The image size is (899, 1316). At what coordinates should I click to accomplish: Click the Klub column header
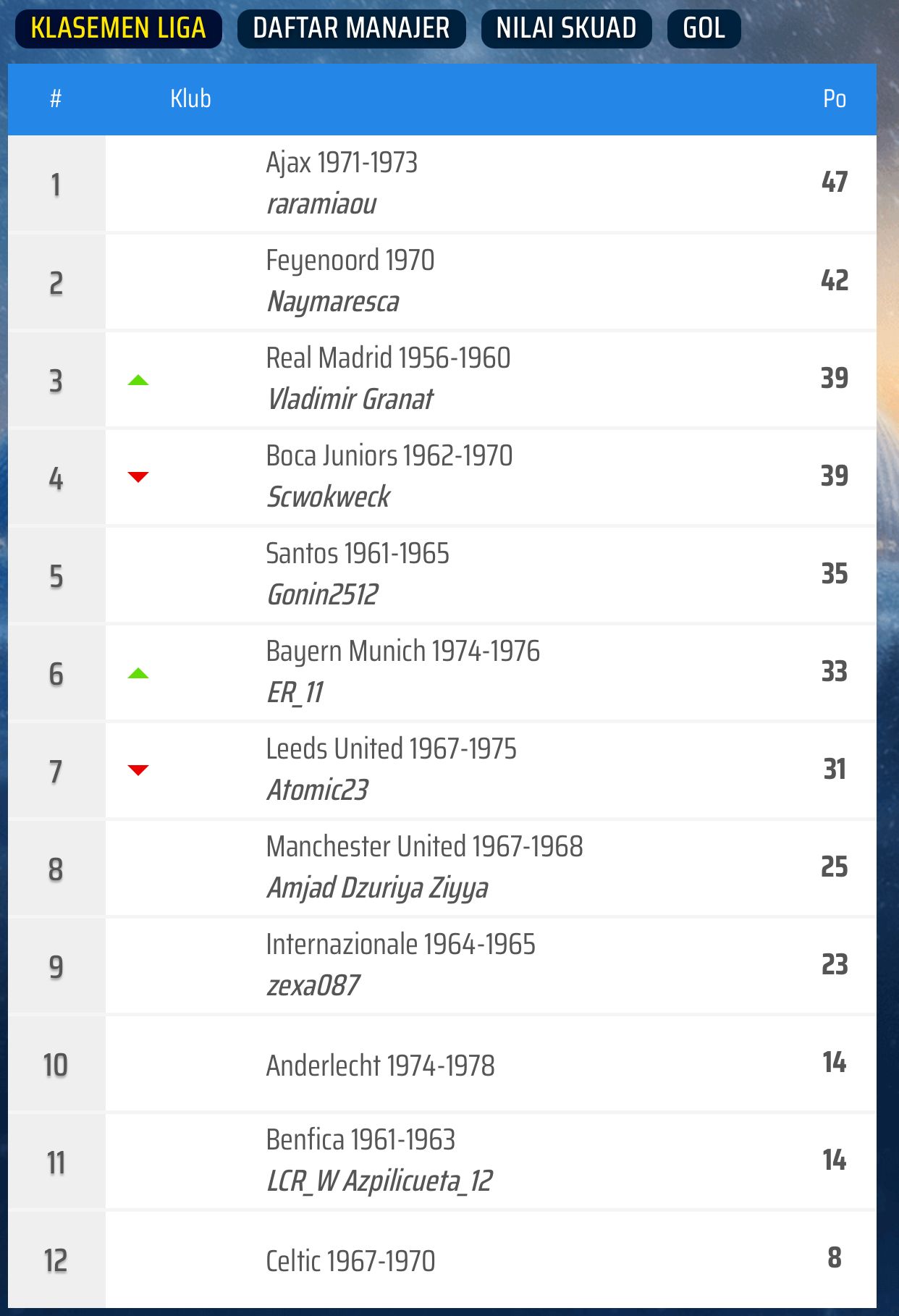(190, 98)
